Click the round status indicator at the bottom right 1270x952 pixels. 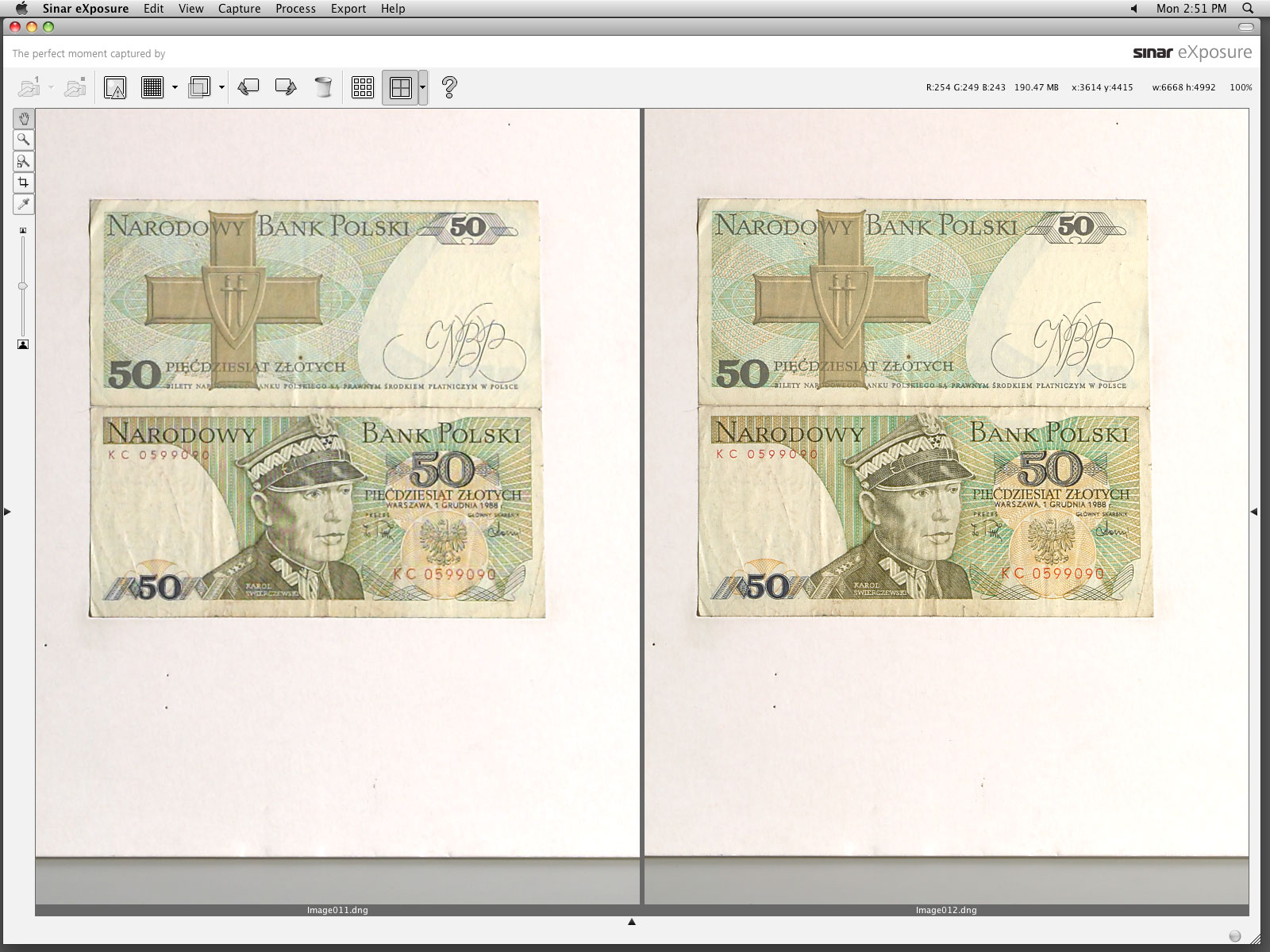coord(1234,936)
